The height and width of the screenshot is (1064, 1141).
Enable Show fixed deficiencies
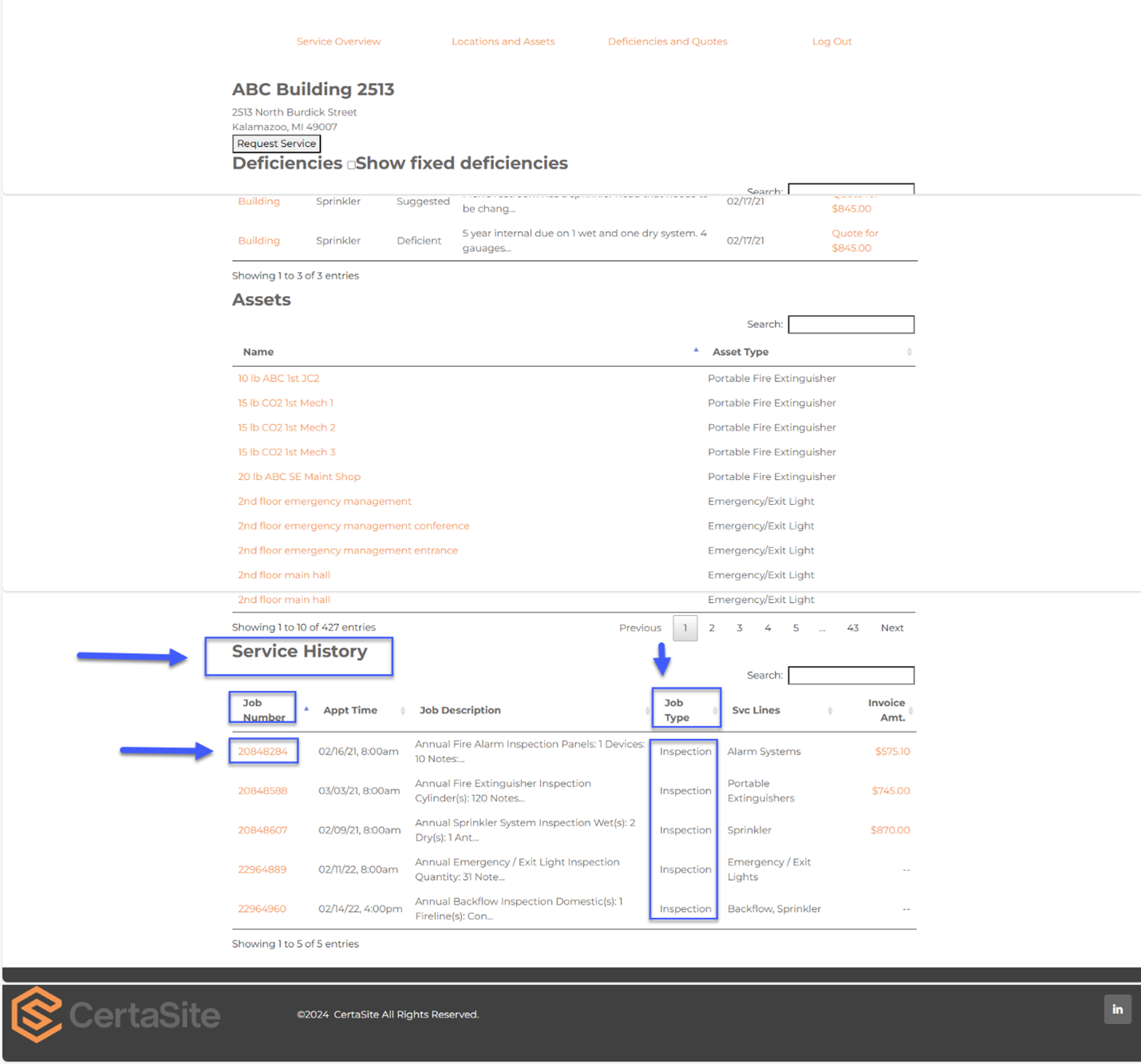pyautogui.click(x=351, y=164)
